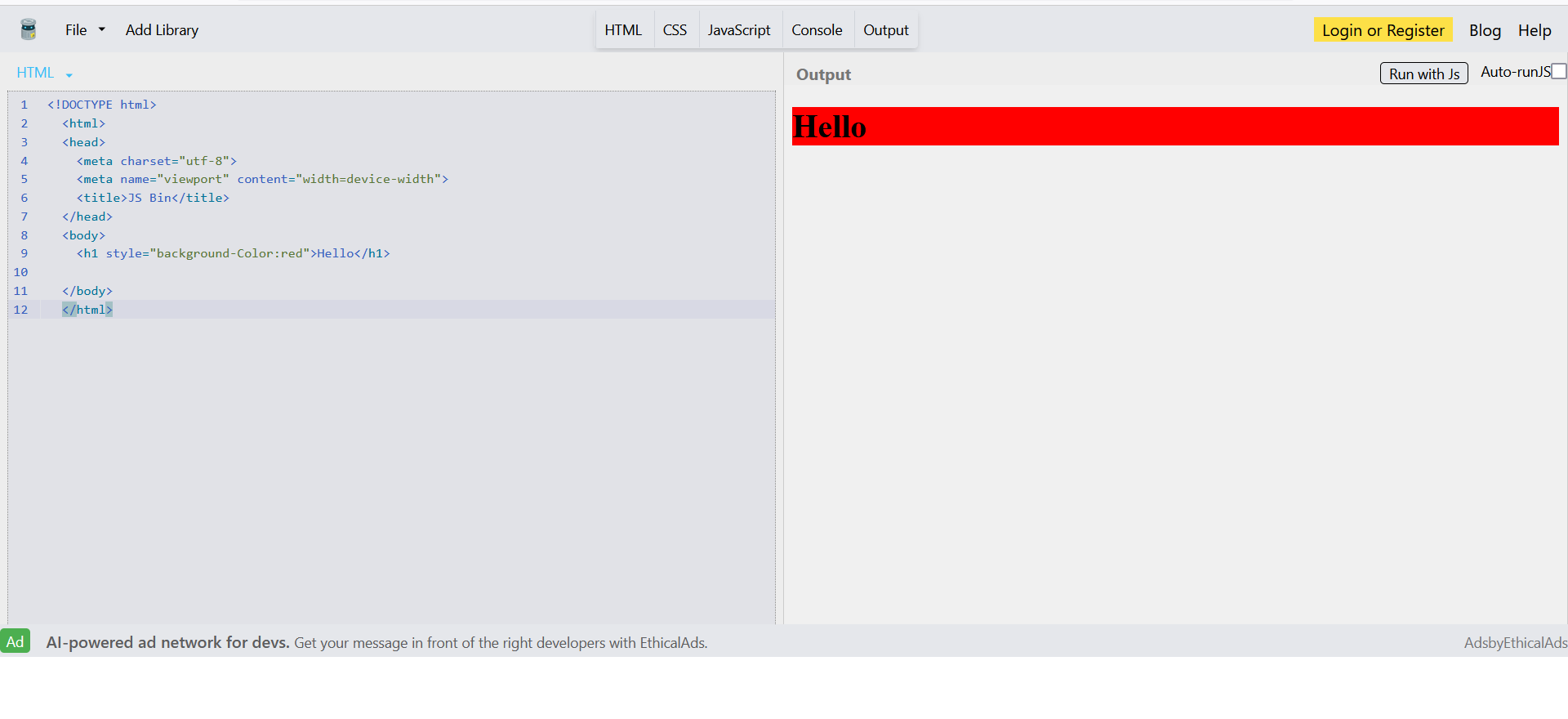The height and width of the screenshot is (719, 1568).
Task: Click the '<body>' opening tag line
Action: tap(83, 235)
